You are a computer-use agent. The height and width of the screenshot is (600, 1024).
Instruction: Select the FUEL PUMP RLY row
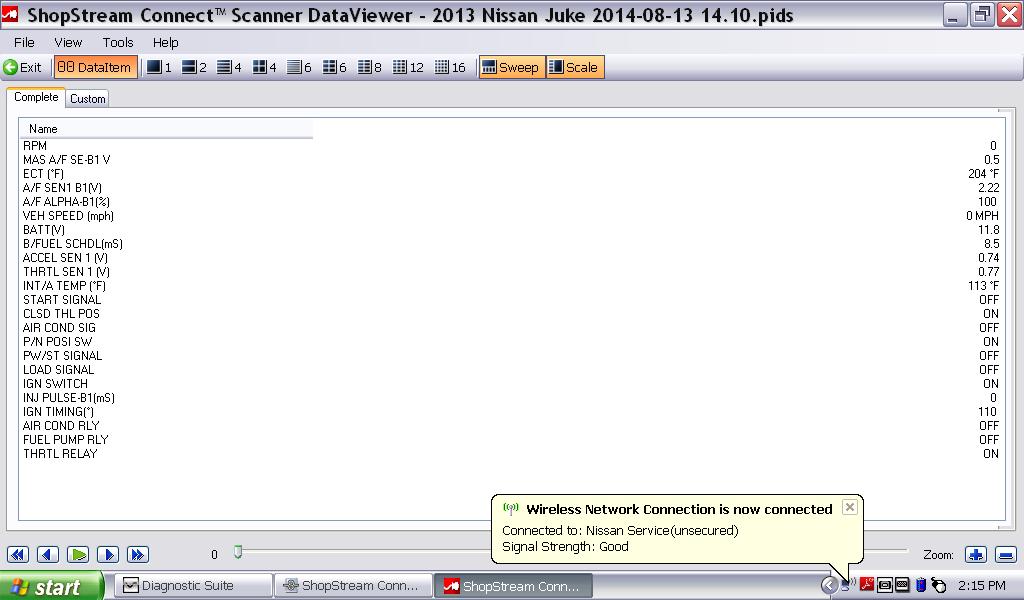point(511,440)
